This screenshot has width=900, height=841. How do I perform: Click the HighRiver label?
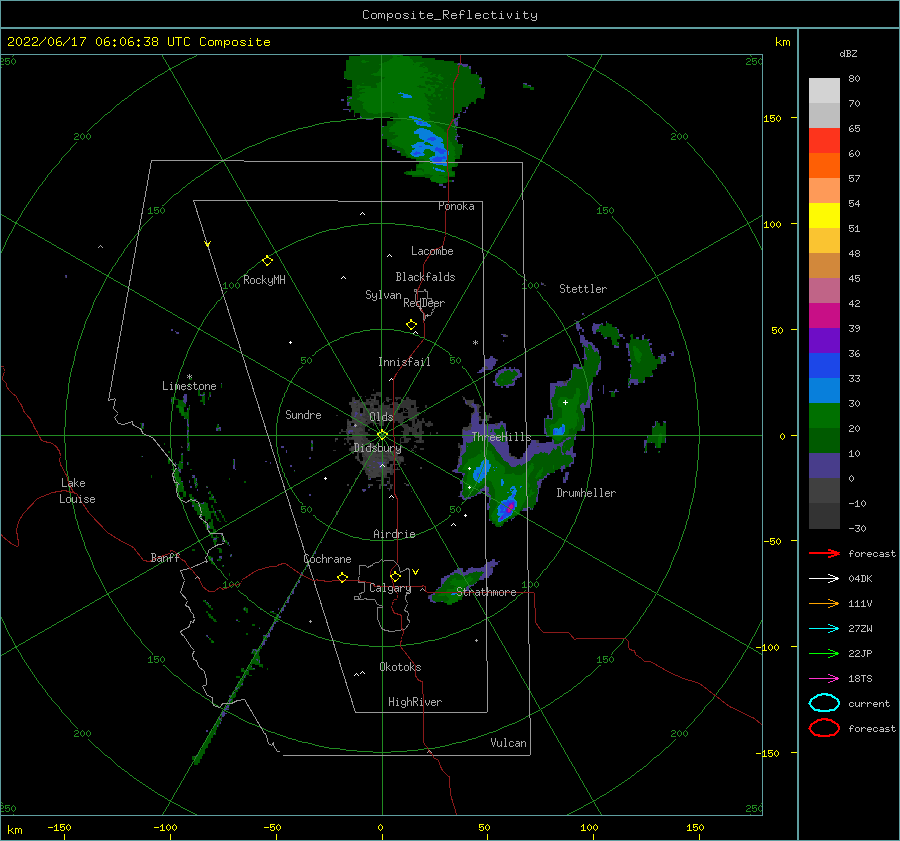click(x=415, y=702)
